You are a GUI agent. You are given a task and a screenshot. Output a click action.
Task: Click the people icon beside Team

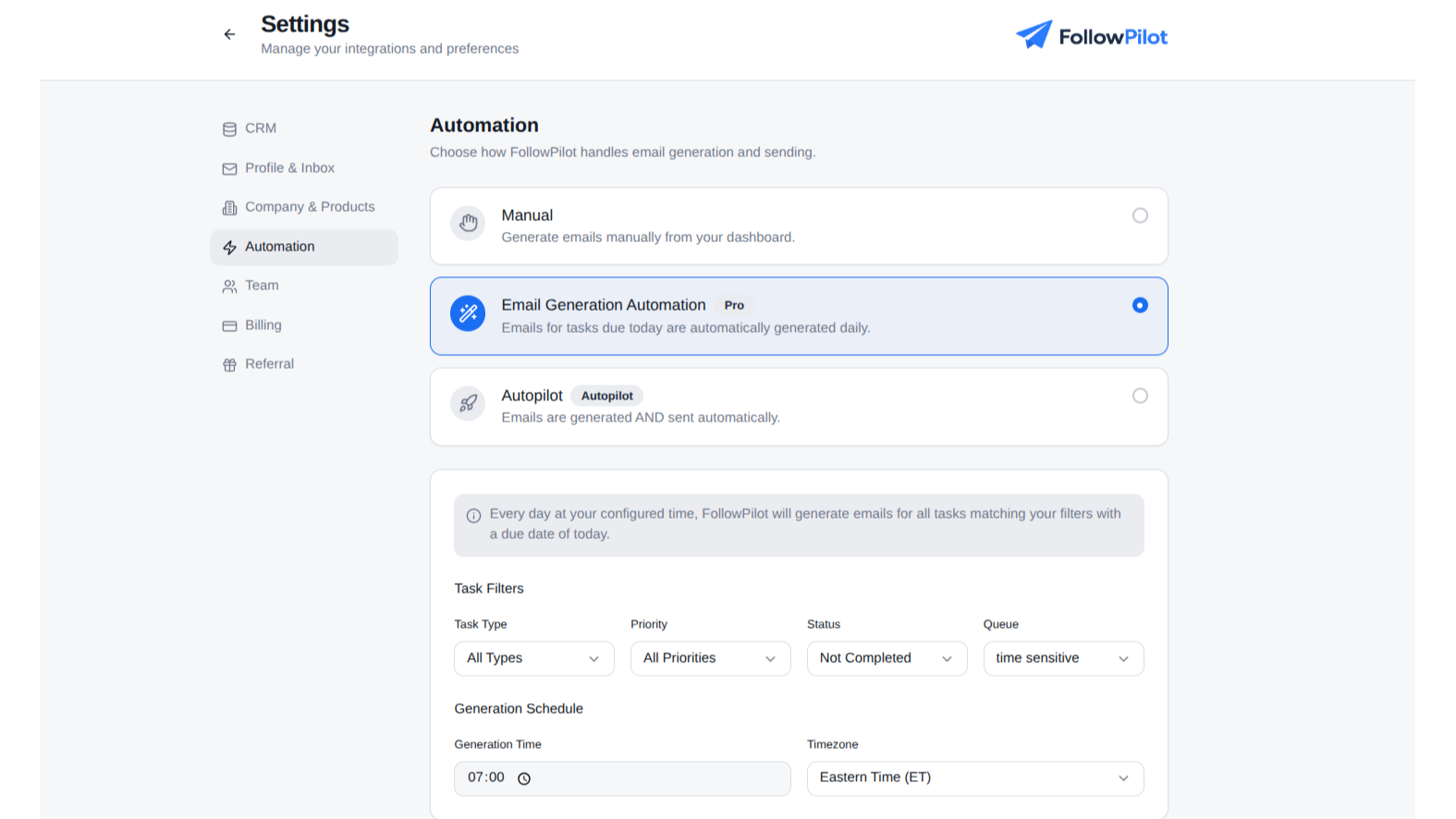(x=229, y=287)
